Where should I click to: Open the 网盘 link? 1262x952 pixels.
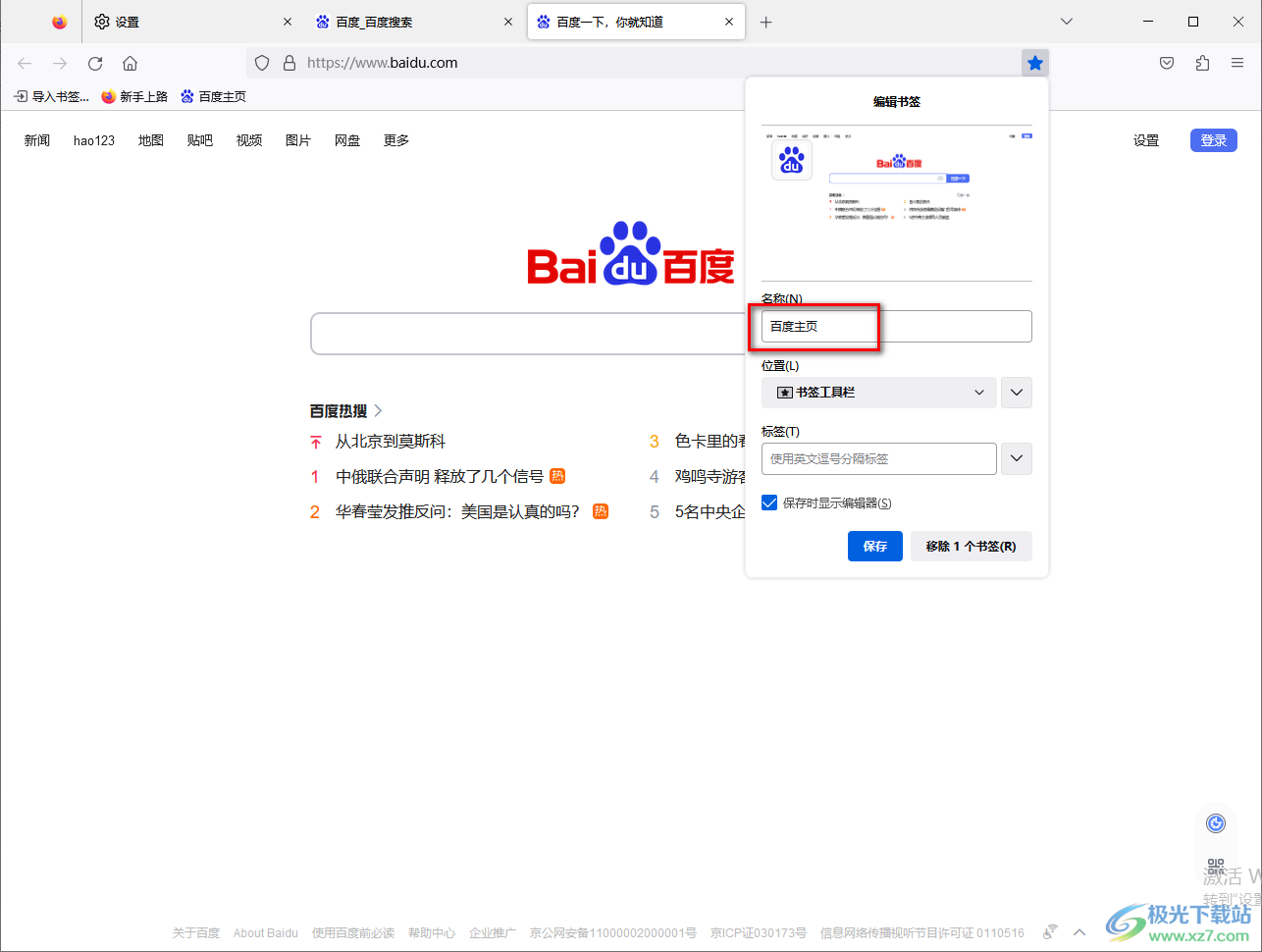click(347, 140)
